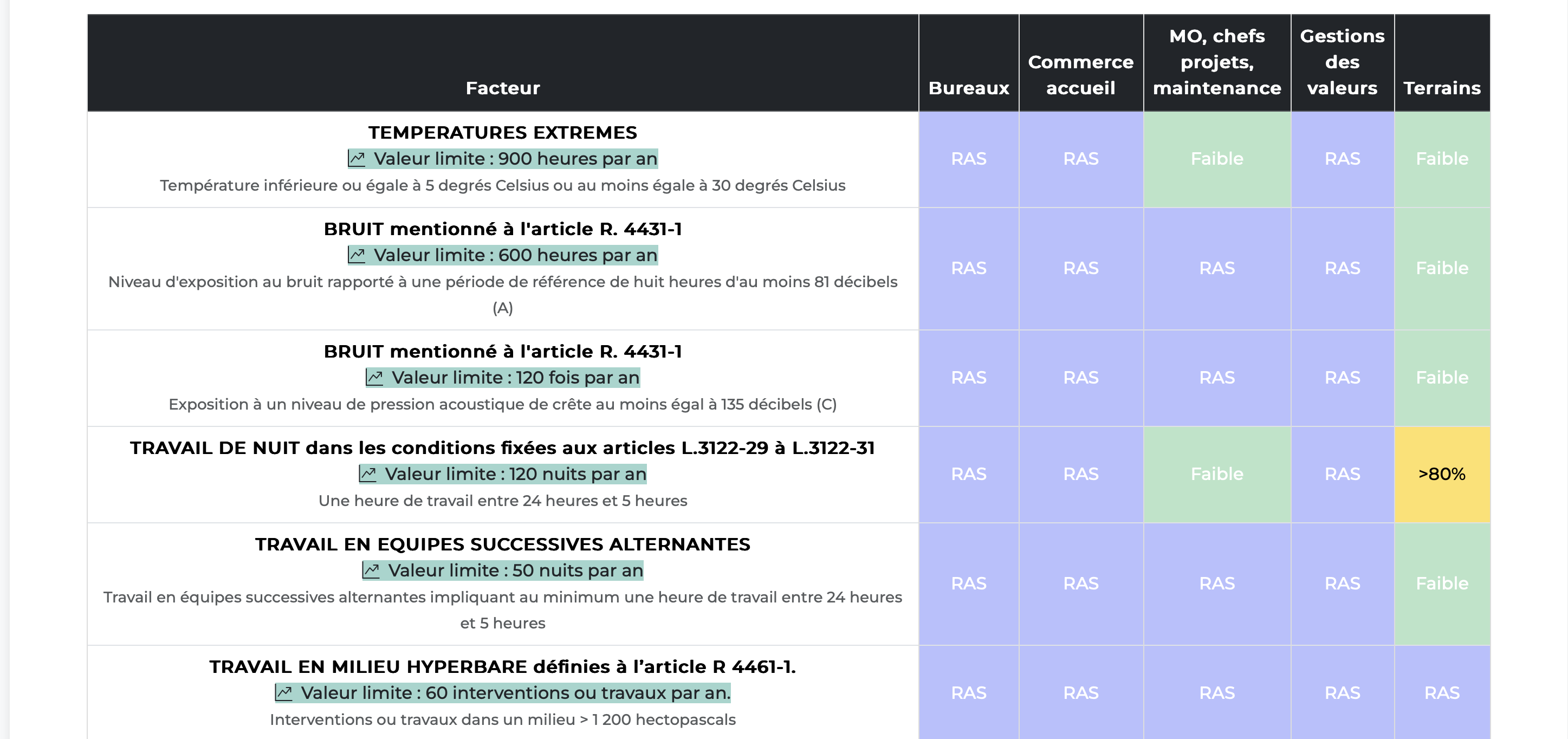The height and width of the screenshot is (739, 1568).
Task: Click RAS in MO column for 120 fois noise row
Action: [1217, 378]
